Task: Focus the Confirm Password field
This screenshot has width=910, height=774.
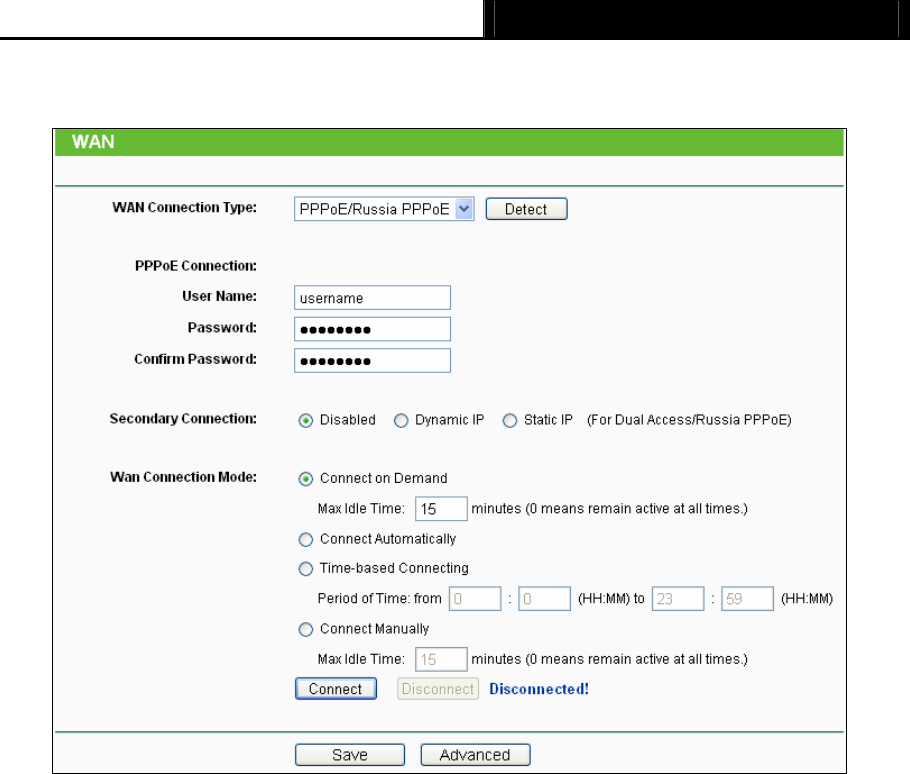Action: click(x=372, y=360)
